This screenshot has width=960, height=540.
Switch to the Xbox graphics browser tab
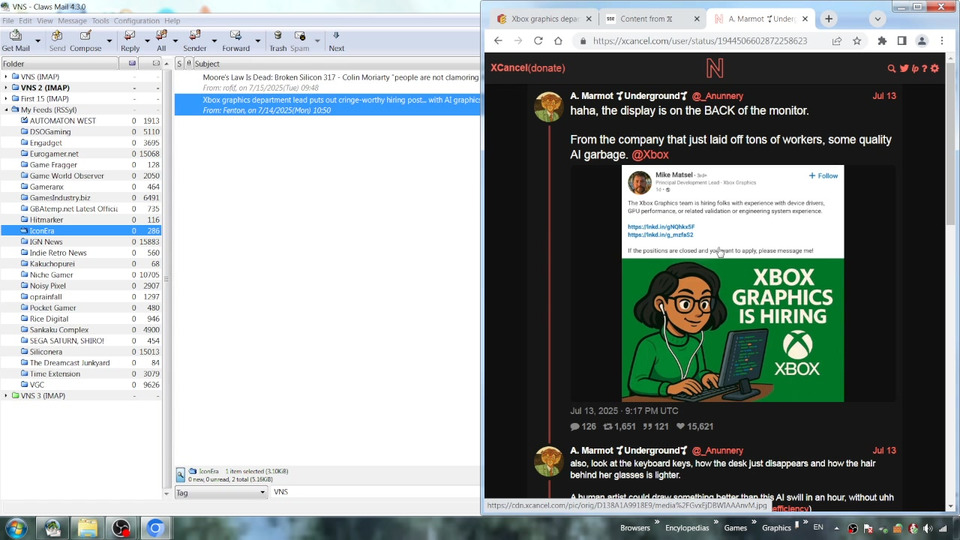click(x=542, y=19)
